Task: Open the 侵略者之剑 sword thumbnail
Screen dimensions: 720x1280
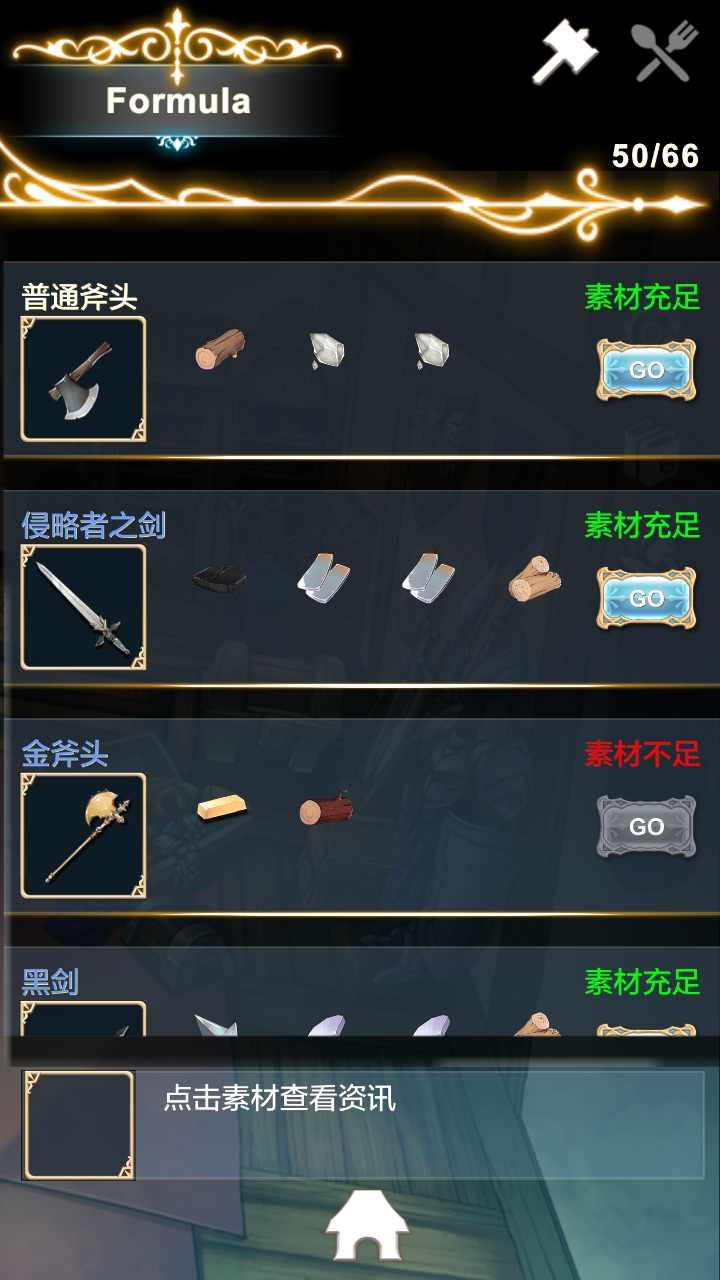Action: (83, 607)
